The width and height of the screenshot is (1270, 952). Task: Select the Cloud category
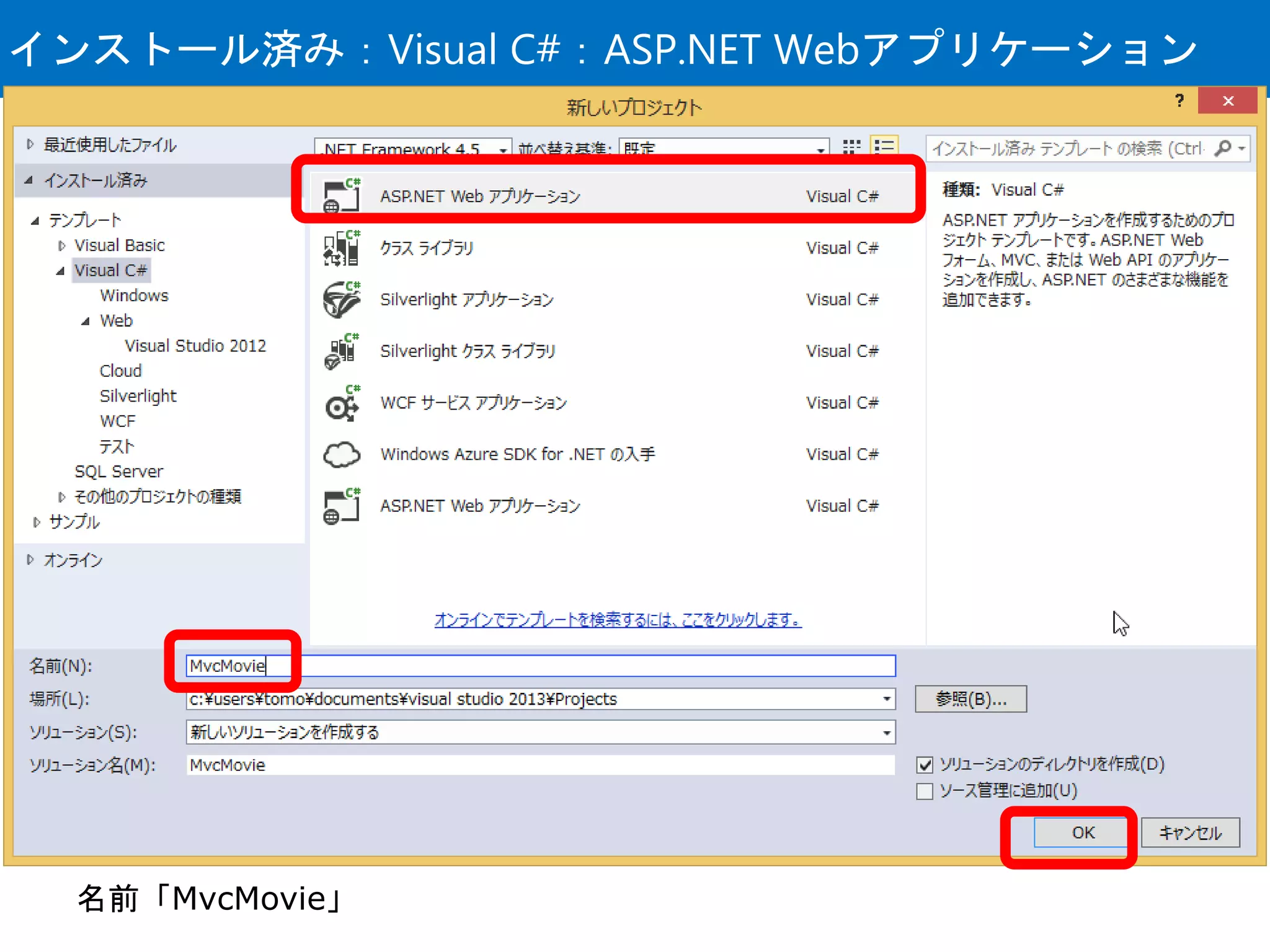[120, 371]
